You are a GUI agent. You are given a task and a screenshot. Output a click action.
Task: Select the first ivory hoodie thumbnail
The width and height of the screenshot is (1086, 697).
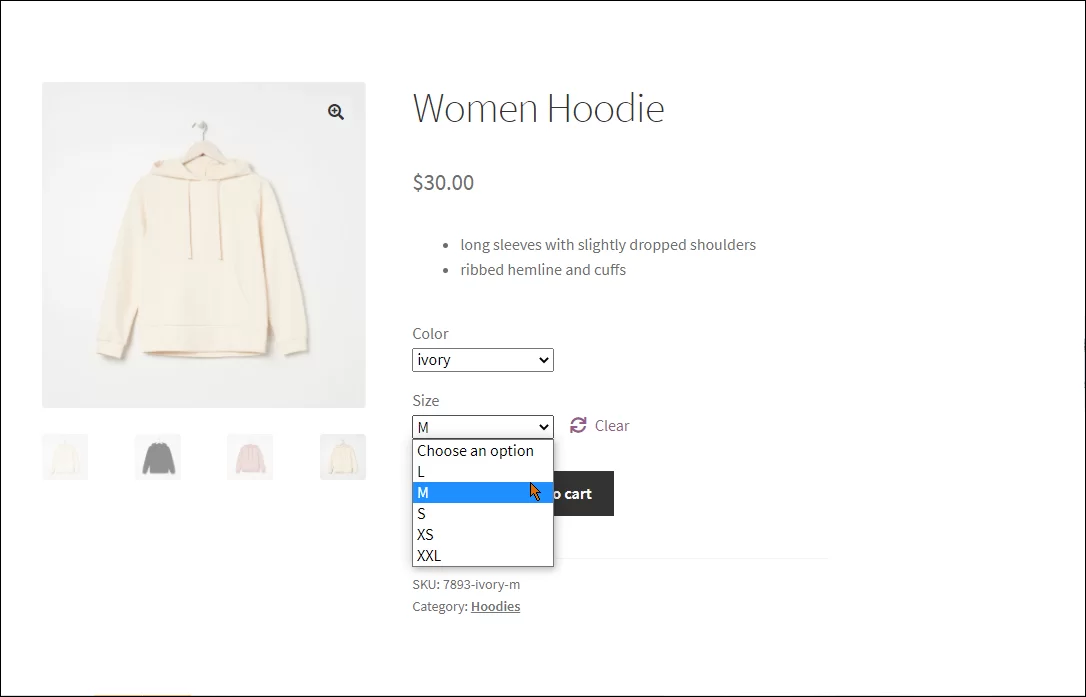64,456
